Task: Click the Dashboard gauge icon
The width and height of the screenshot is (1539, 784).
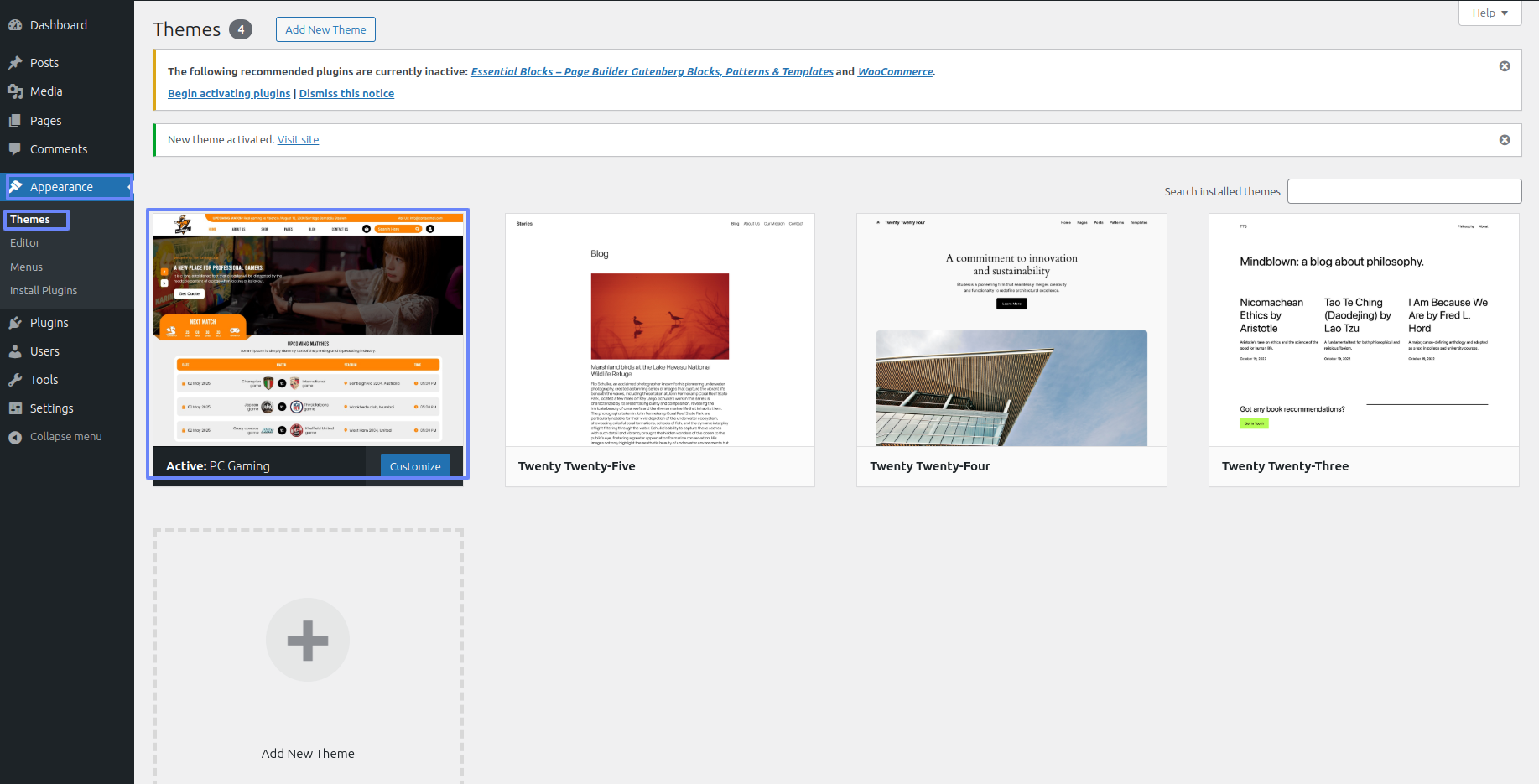Action: [15, 25]
